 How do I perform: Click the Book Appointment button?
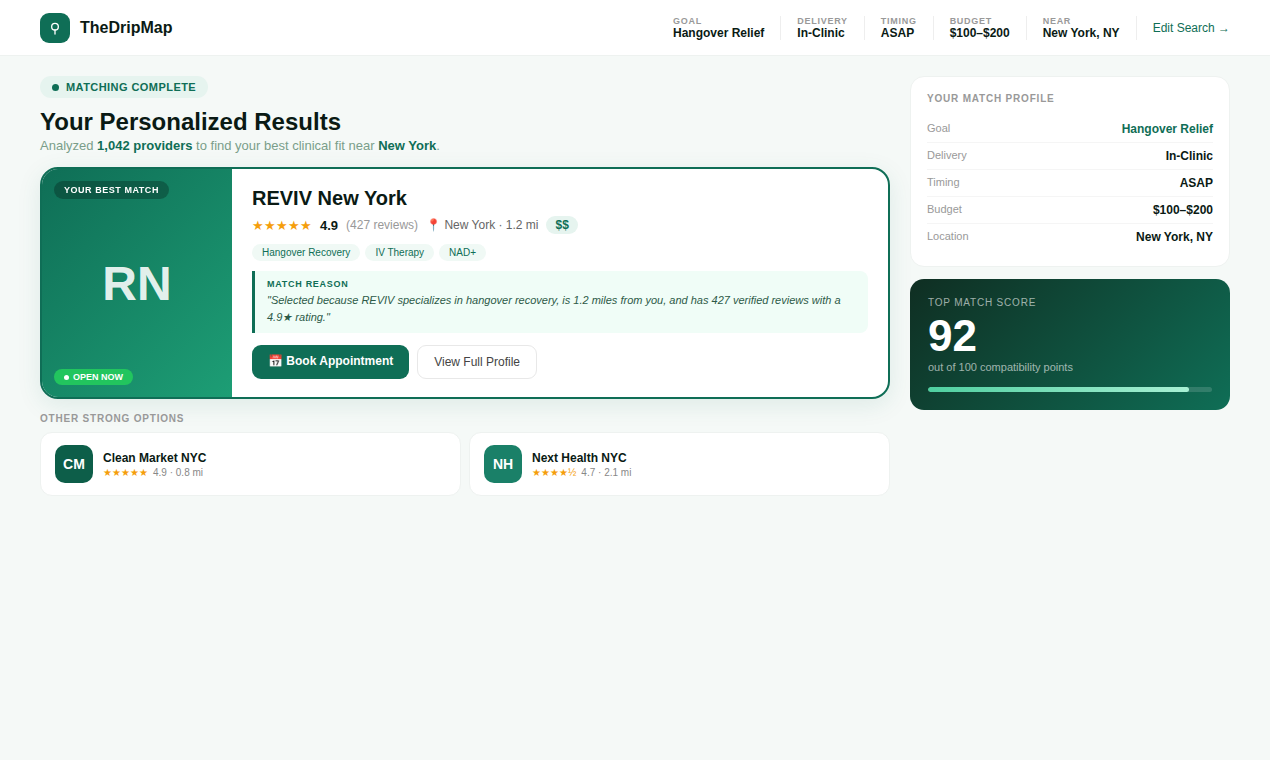(330, 362)
